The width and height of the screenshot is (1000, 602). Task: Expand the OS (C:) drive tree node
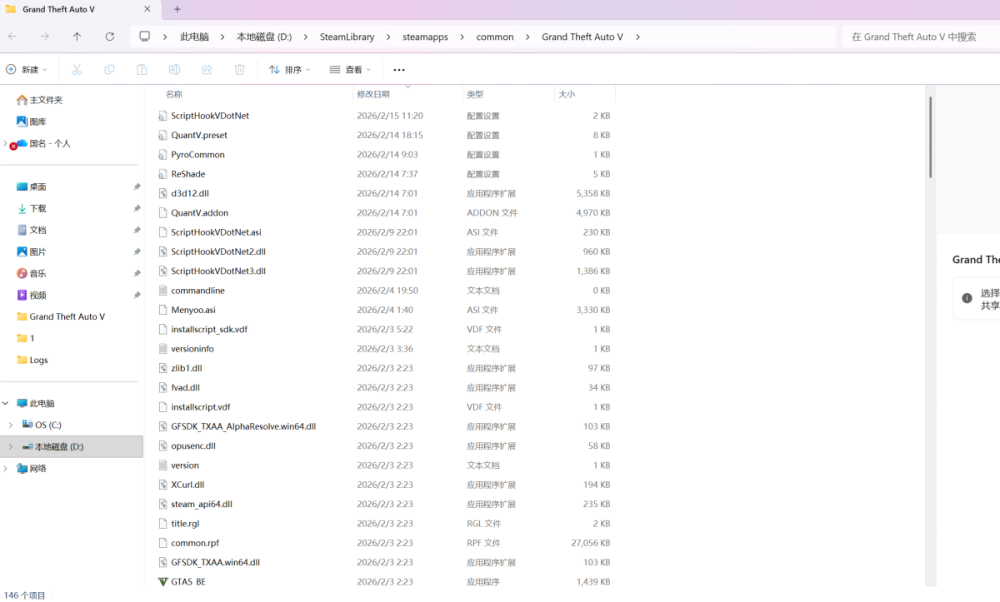[x=10, y=425]
